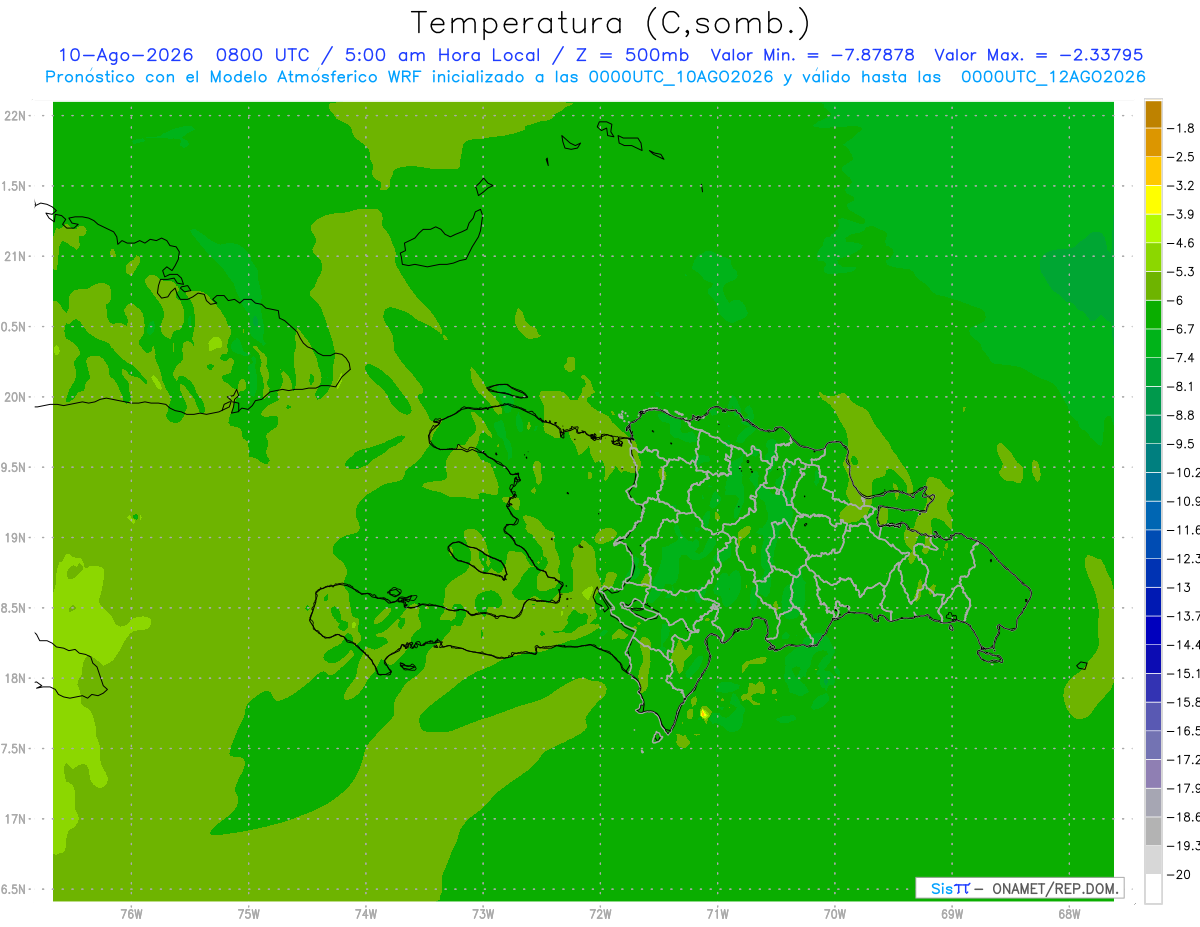Click the "18N" latitude label
Screen dimensions: 1200x927
[16, 679]
